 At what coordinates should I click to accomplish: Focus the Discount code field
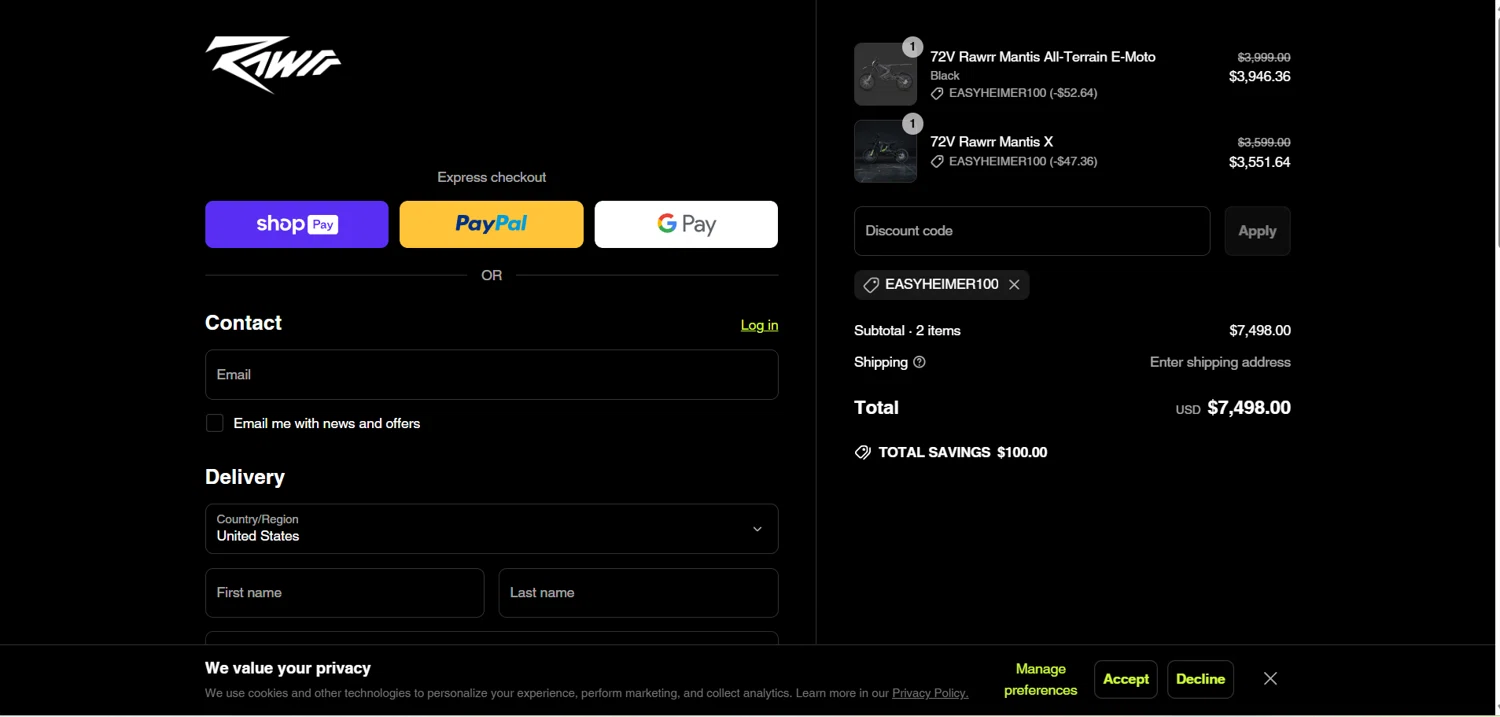(x=1032, y=231)
